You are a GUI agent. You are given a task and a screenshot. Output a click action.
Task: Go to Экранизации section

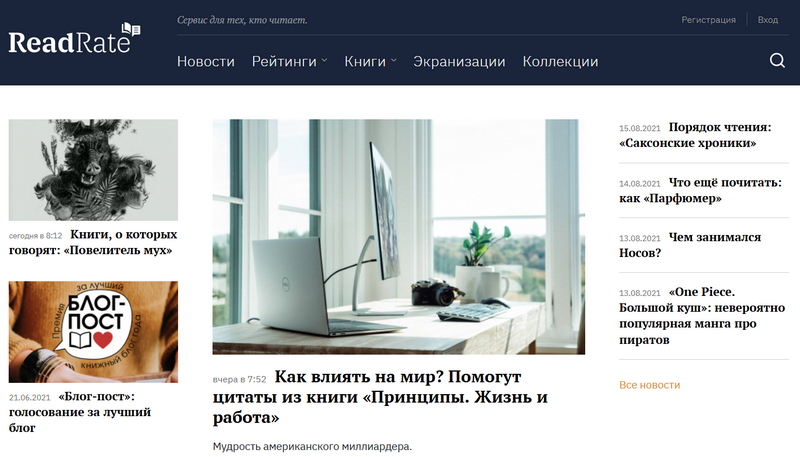tap(459, 62)
